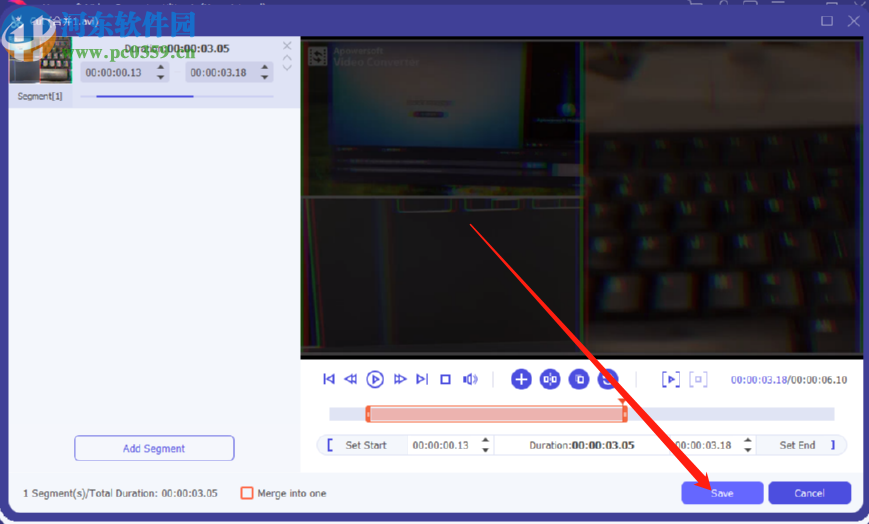Image resolution: width=869 pixels, height=524 pixels.
Task: Decrease segment list start time 00:00:00.13
Action: click(161, 77)
